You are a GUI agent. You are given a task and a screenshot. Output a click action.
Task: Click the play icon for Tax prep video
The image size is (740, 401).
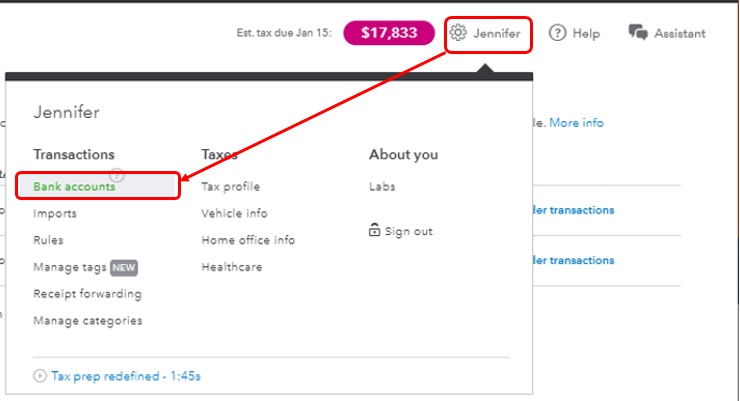click(40, 376)
